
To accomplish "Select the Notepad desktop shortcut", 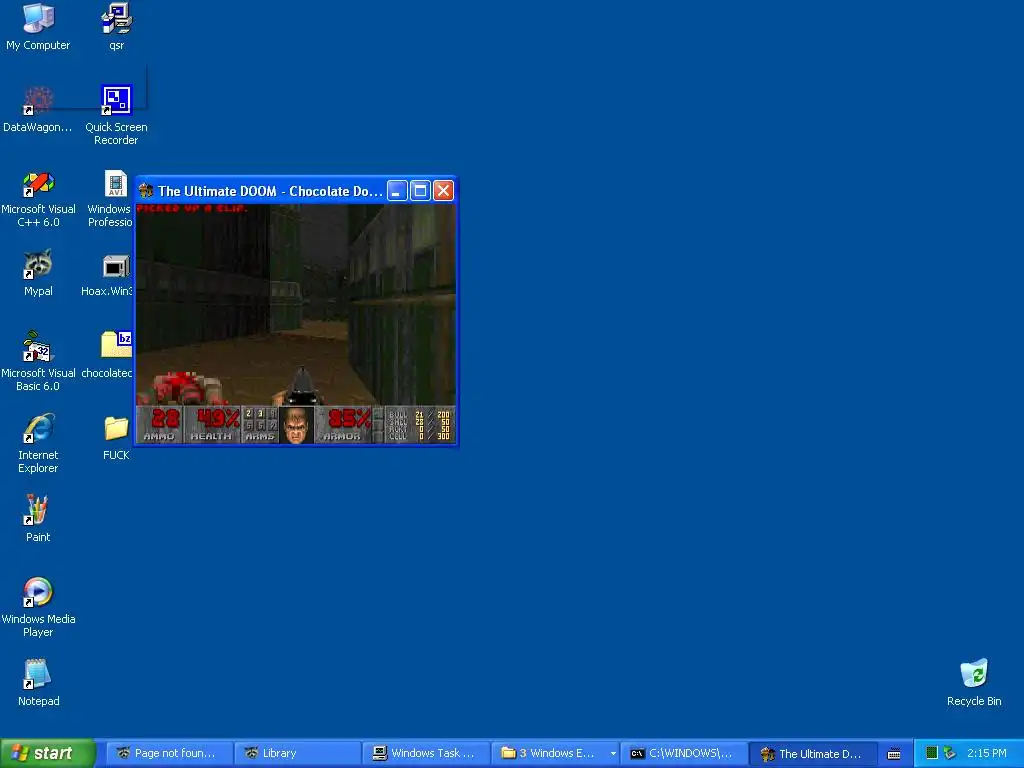I will tap(38, 683).
